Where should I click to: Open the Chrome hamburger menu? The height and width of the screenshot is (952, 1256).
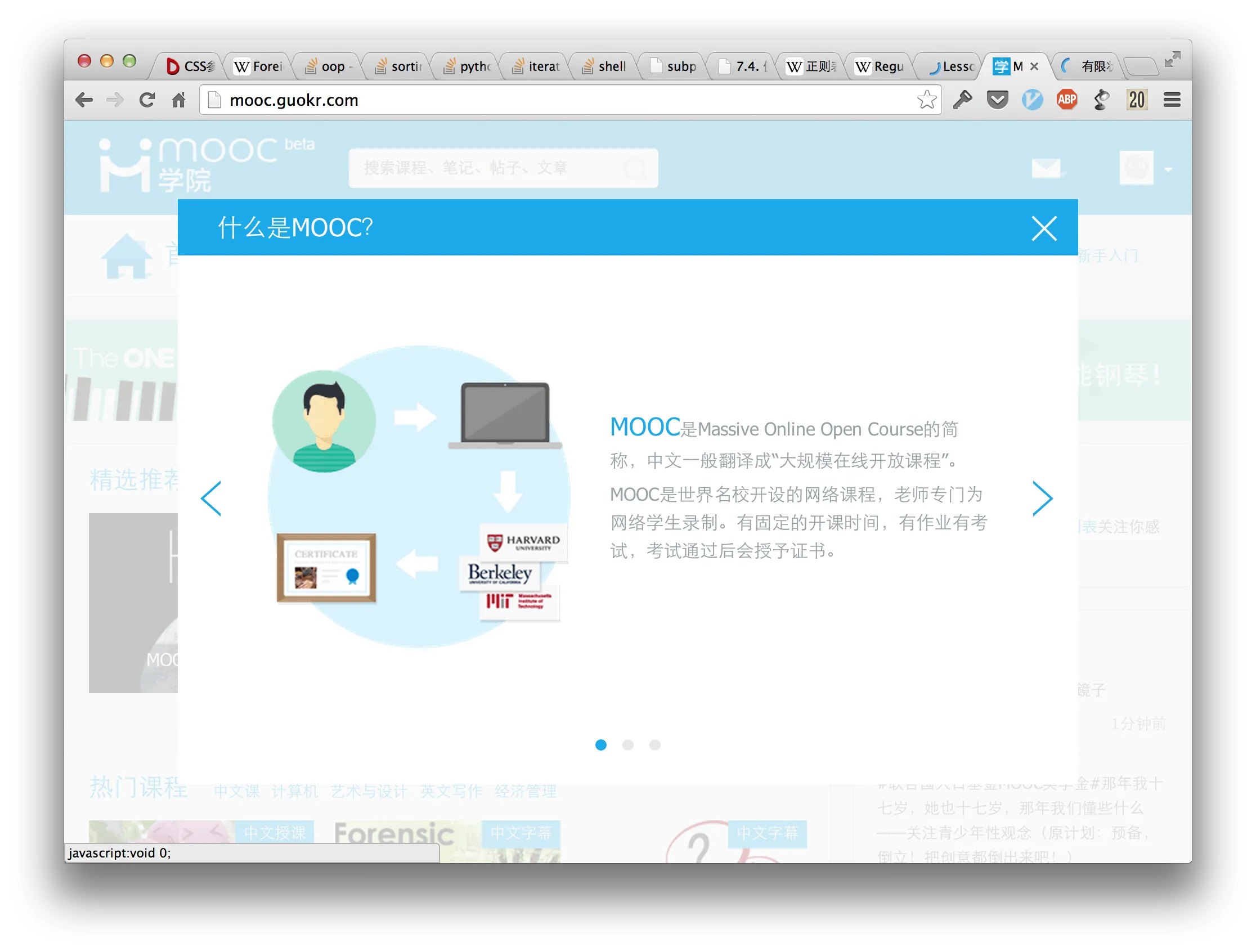tap(1172, 100)
